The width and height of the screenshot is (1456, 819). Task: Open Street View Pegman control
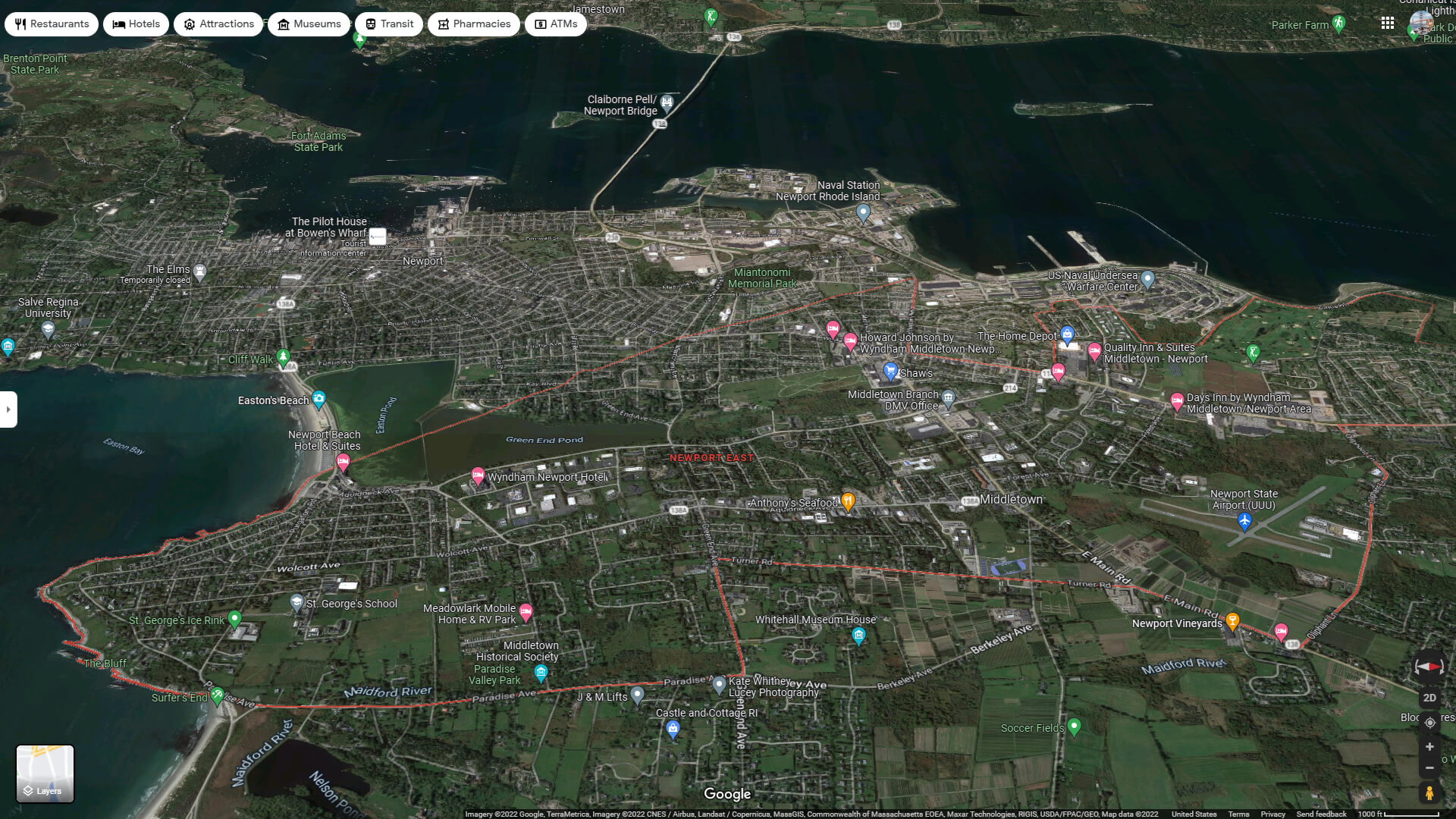(1429, 793)
